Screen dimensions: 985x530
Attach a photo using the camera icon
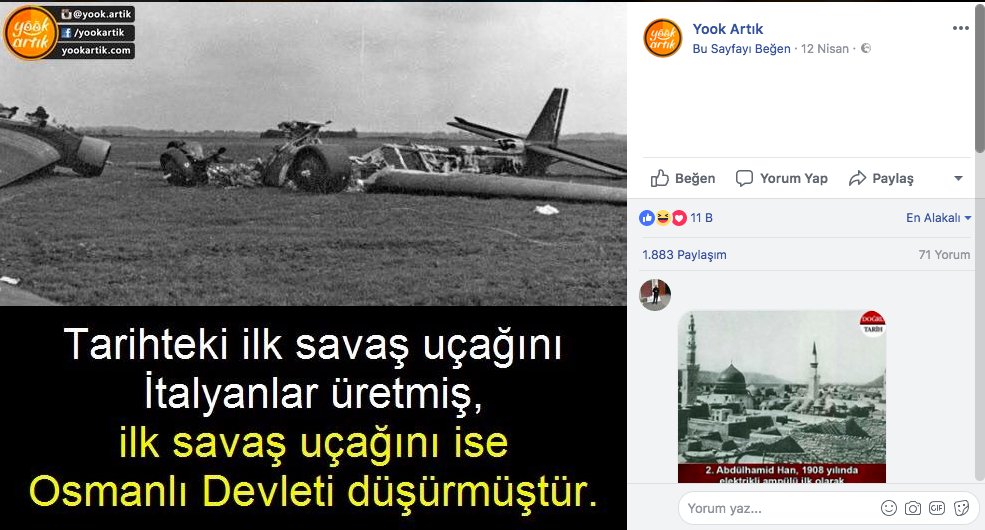point(913,508)
